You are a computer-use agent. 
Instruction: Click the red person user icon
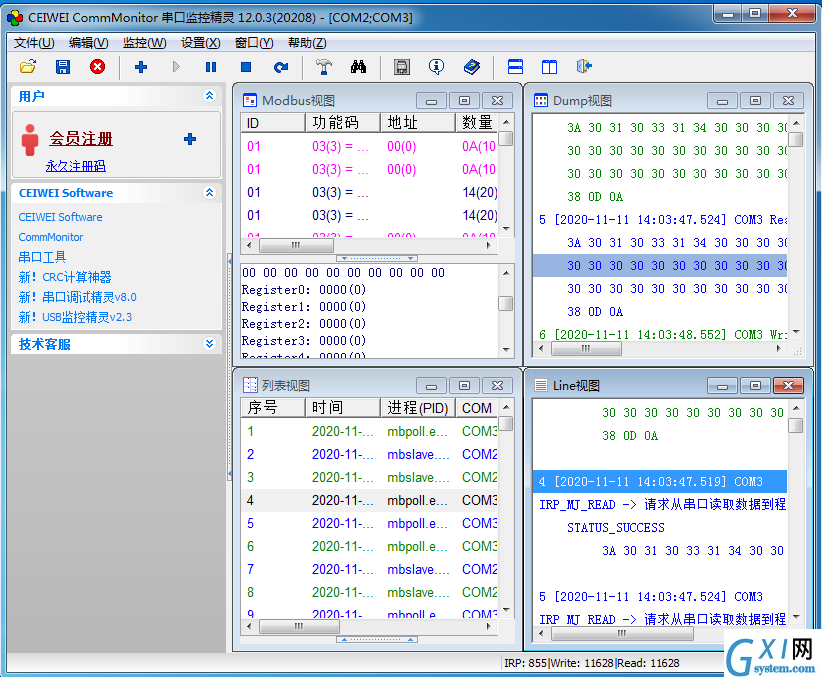30,140
